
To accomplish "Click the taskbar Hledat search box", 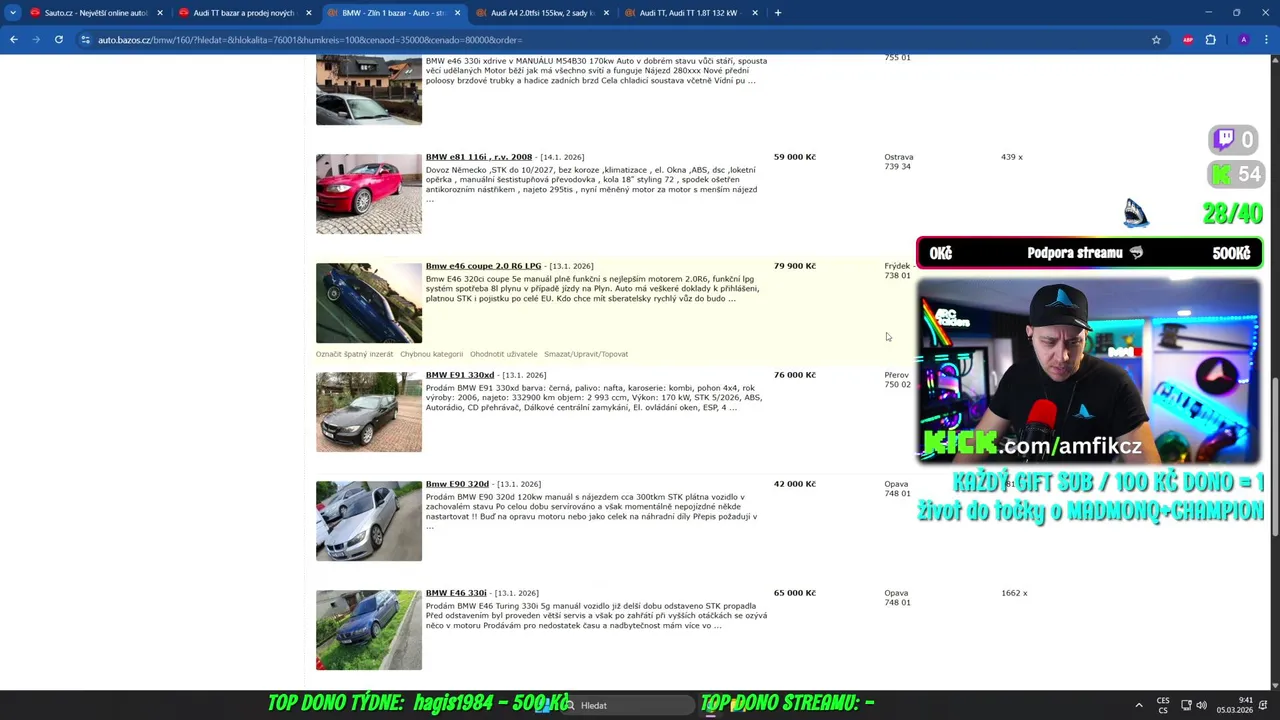I will pos(630,705).
